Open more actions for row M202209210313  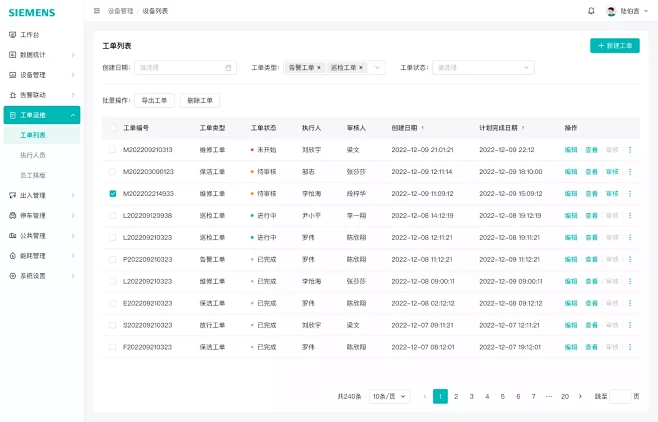click(630, 150)
